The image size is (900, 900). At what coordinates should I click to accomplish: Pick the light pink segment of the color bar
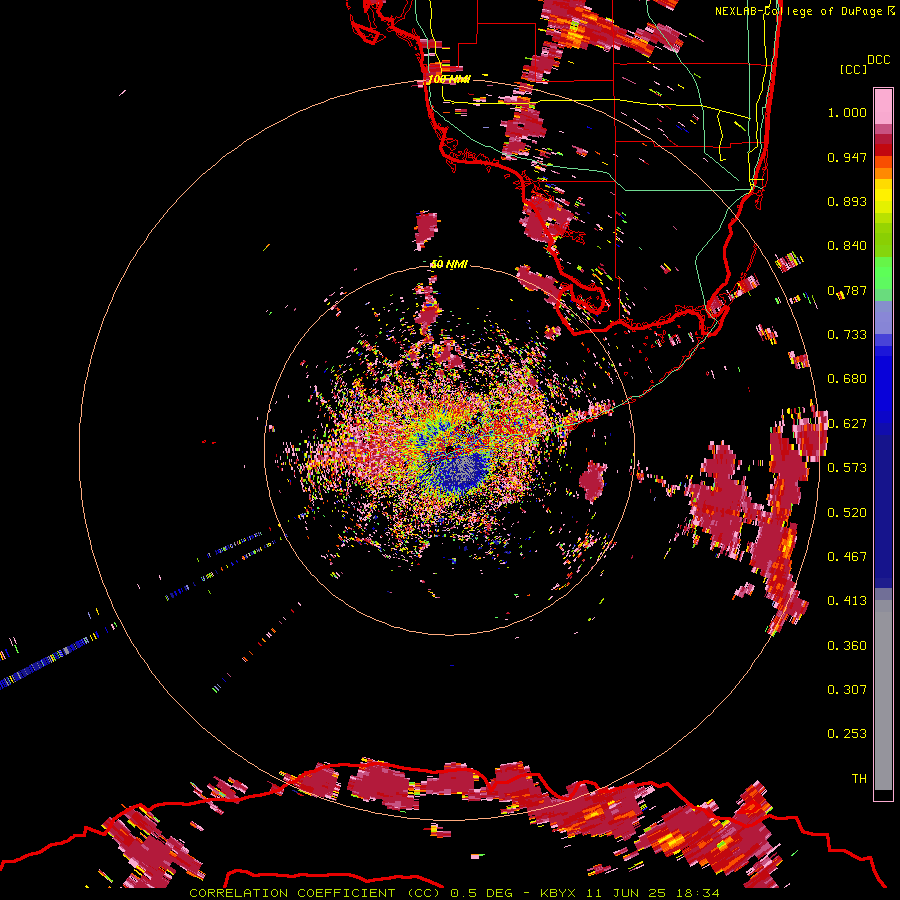(x=883, y=106)
